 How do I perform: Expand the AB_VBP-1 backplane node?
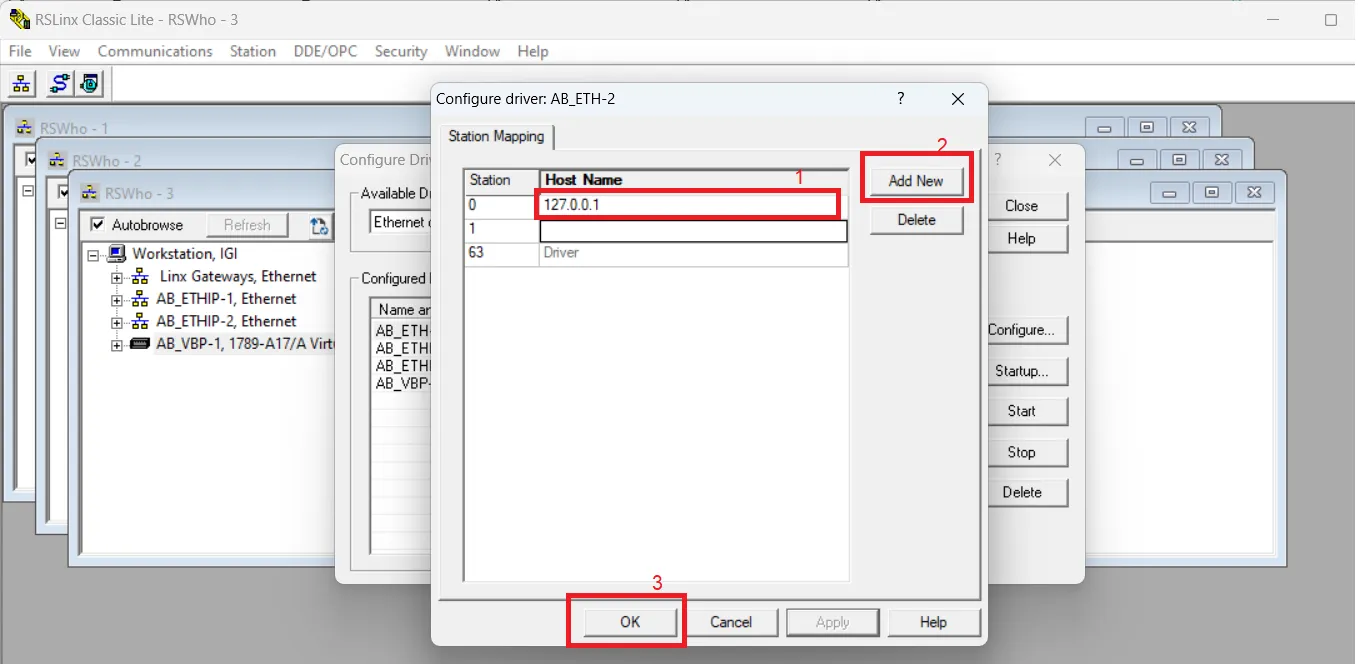point(117,345)
